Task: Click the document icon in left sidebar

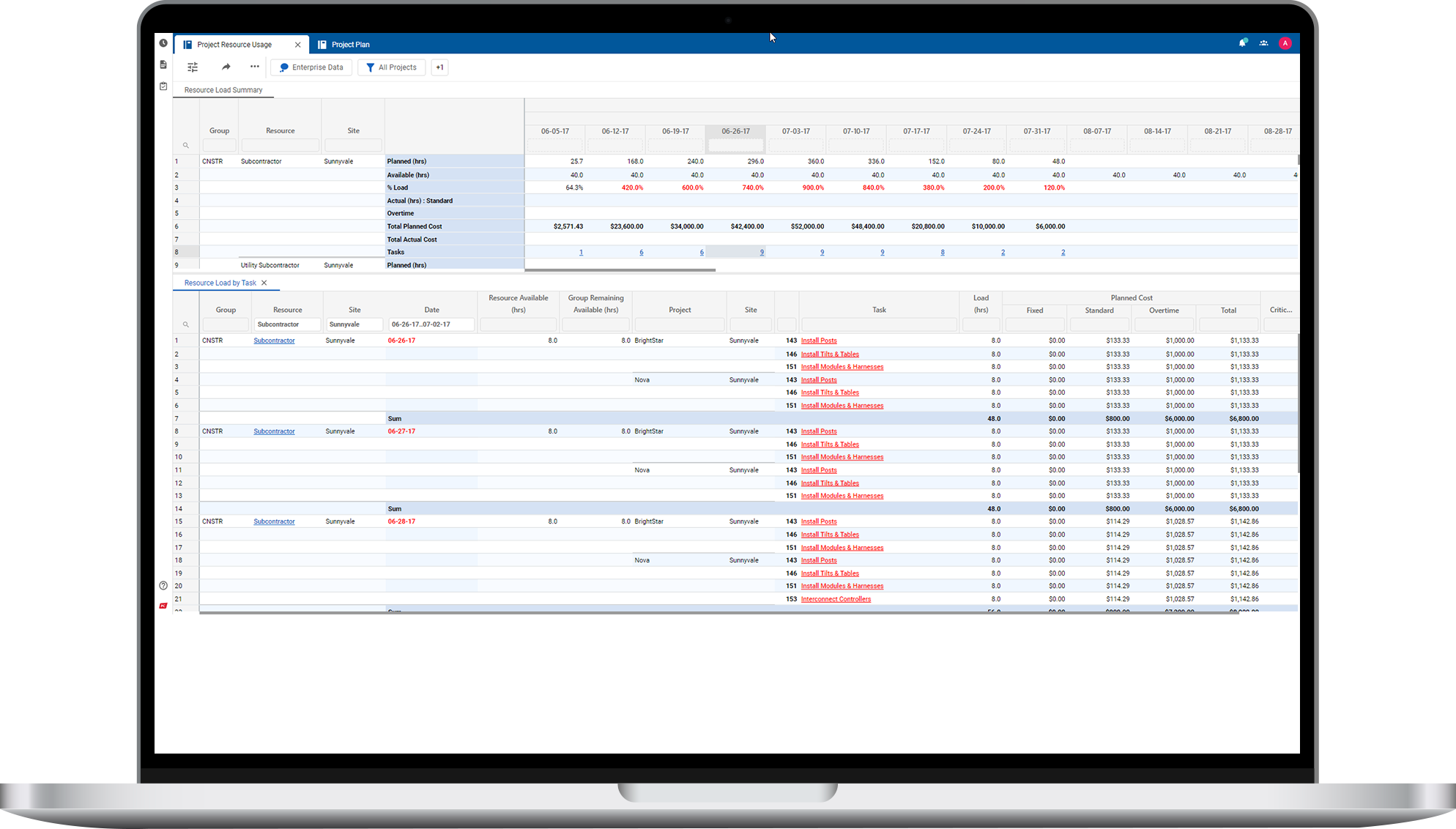Action: [163, 64]
